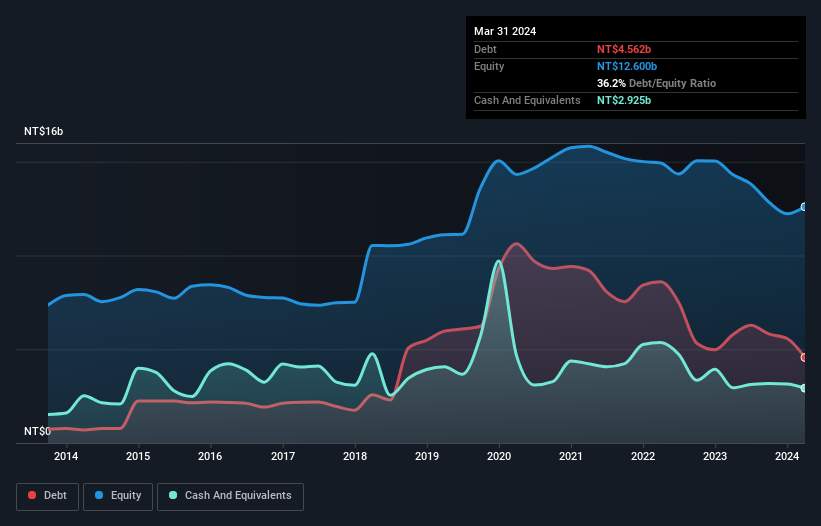Click the Cash value NT$2.925b
The height and width of the screenshot is (526, 821).
click(624, 100)
